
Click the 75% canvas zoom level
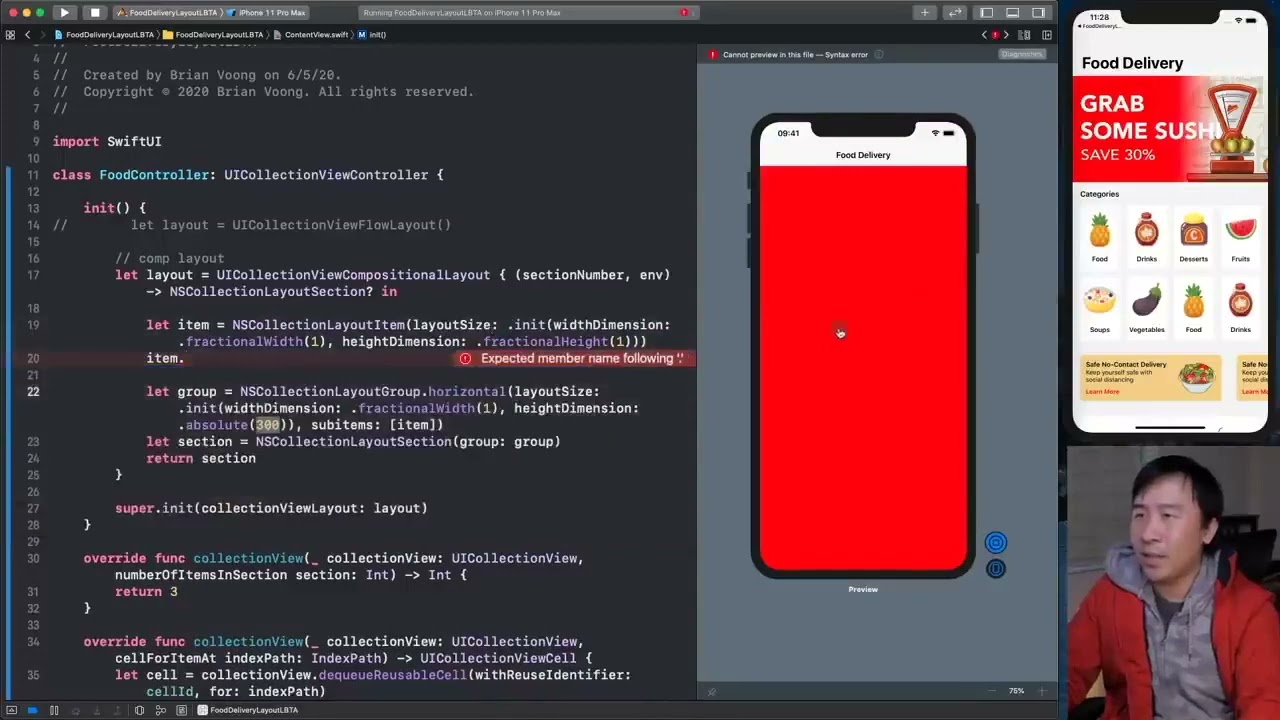pos(1016,691)
